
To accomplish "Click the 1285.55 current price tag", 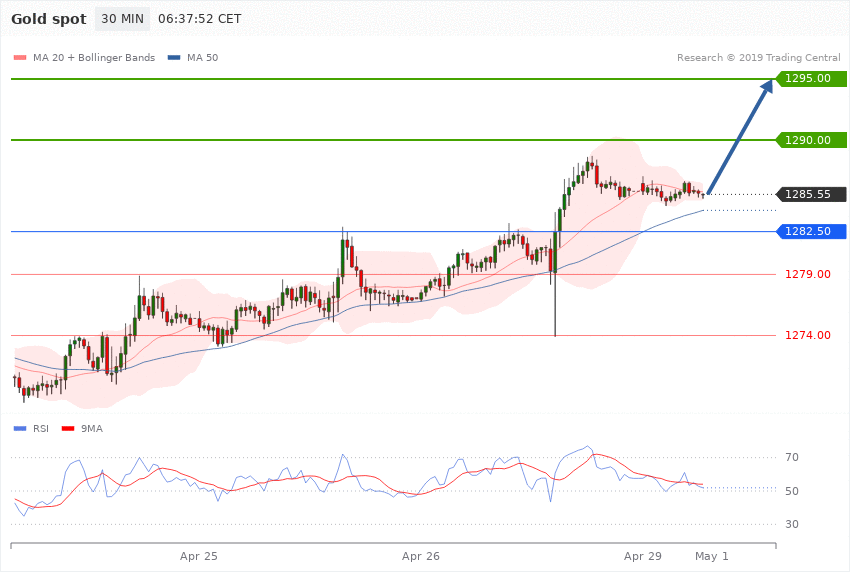I will 812,194.
